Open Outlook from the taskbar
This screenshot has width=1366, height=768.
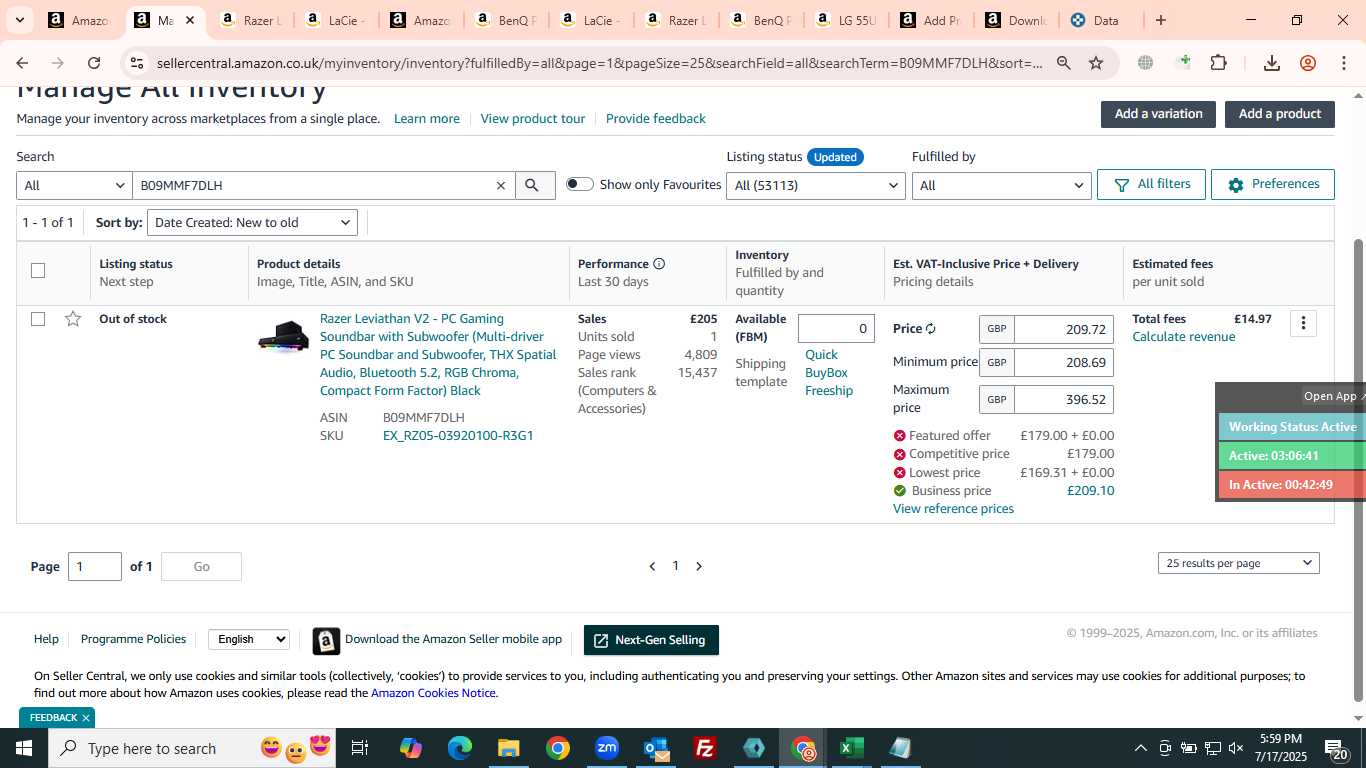click(656, 748)
